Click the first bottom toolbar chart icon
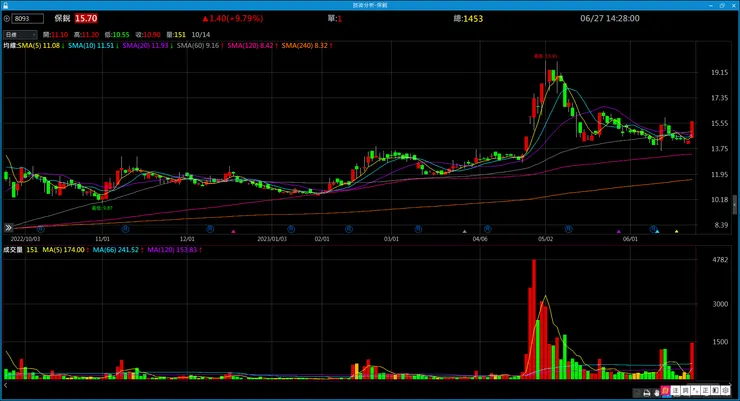 click(637, 393)
